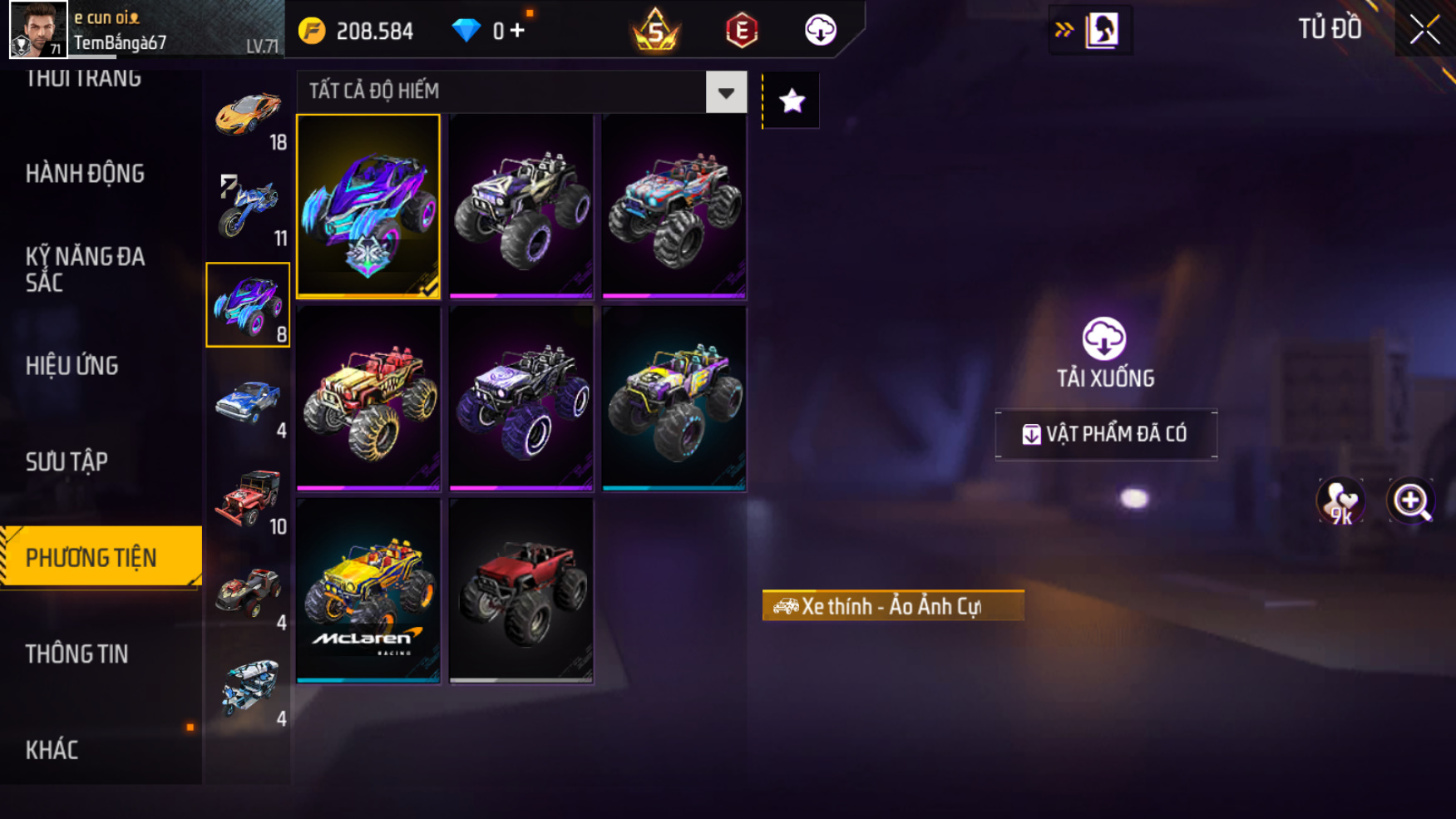Open the cloud download icon in top bar
Viewport: 1456px width, 819px height.
point(820,30)
